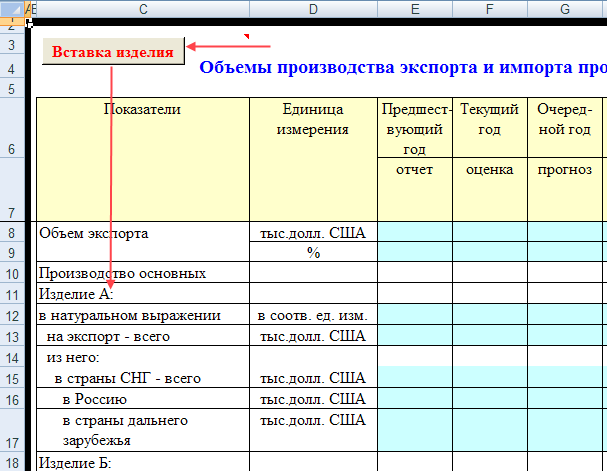607x471 pixels.
Task: Select row 8 header
Action: point(12,232)
